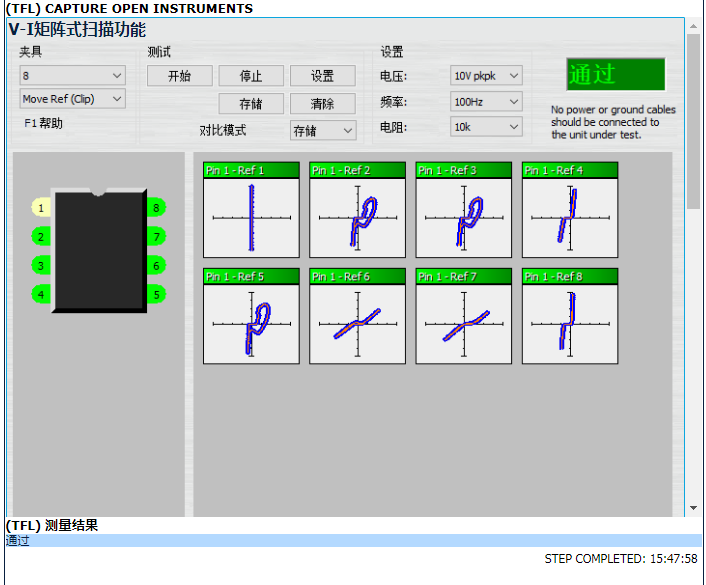The image size is (706, 585).
Task: Open the 夹具 clip dropdown showing 8
Action: (72, 75)
